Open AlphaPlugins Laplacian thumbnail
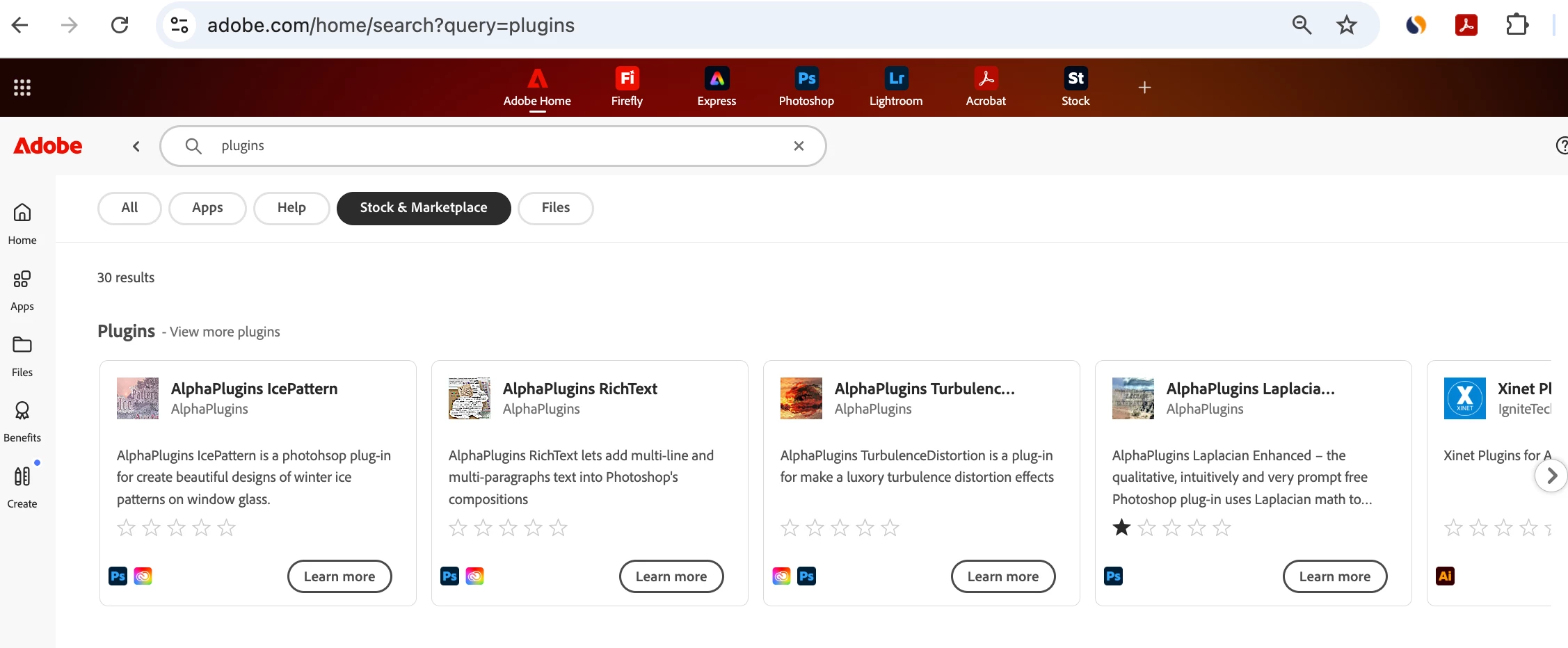 tap(1133, 398)
